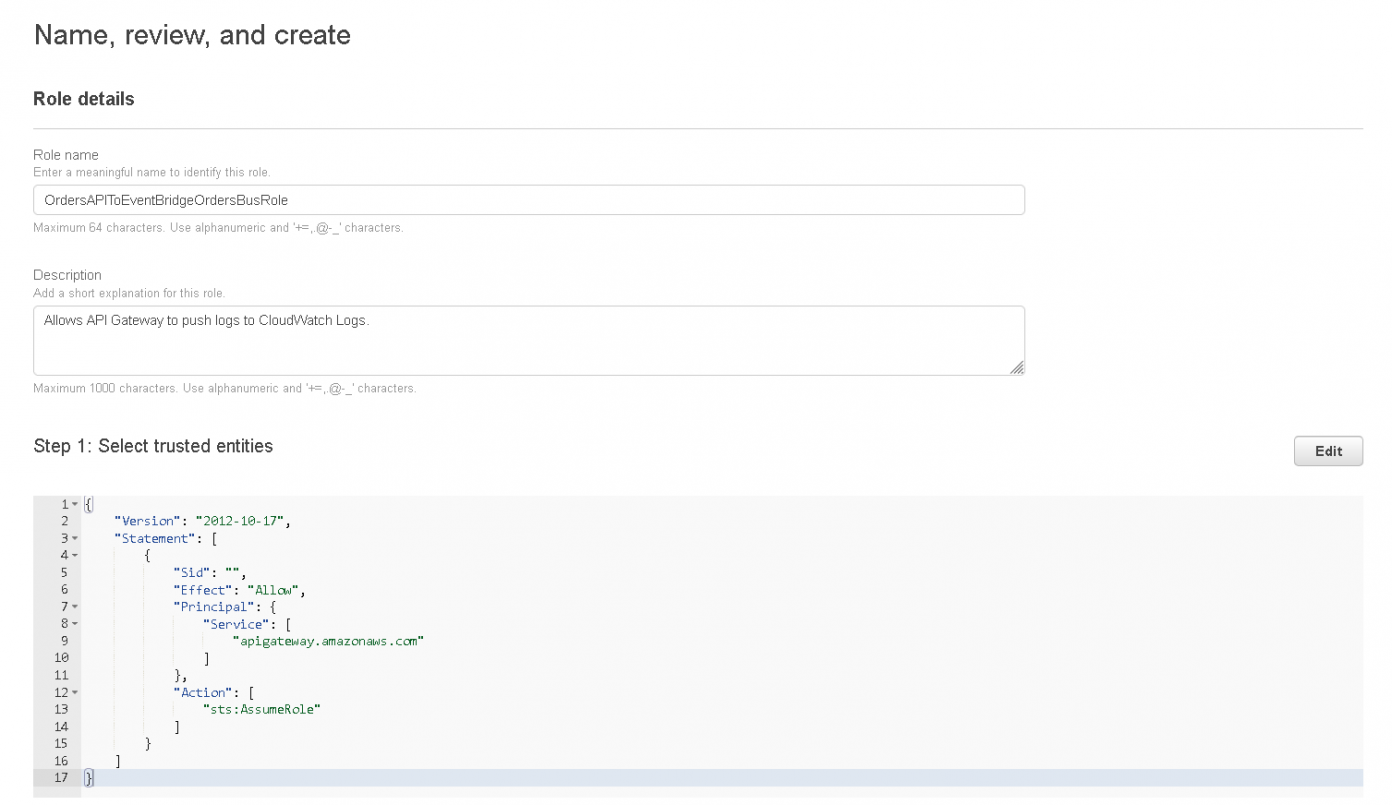Place cursor on apigateway.amazonaws.com value
Image resolution: width=1392 pixels, height=805 pixels.
[x=328, y=641]
